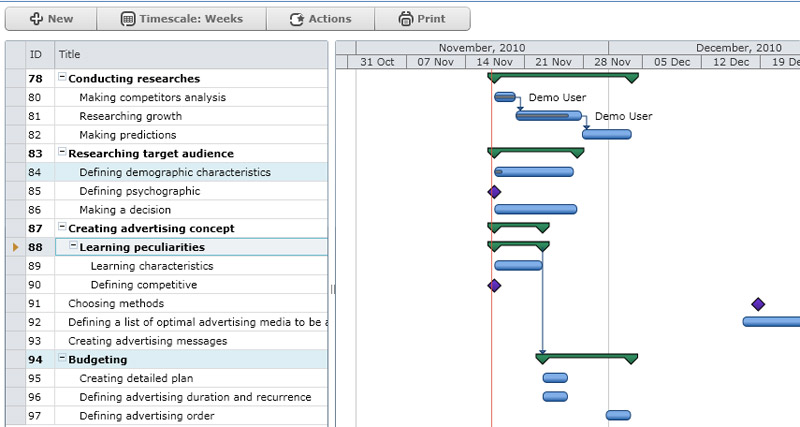
Task: Click the New task plus icon
Action: tap(35, 19)
